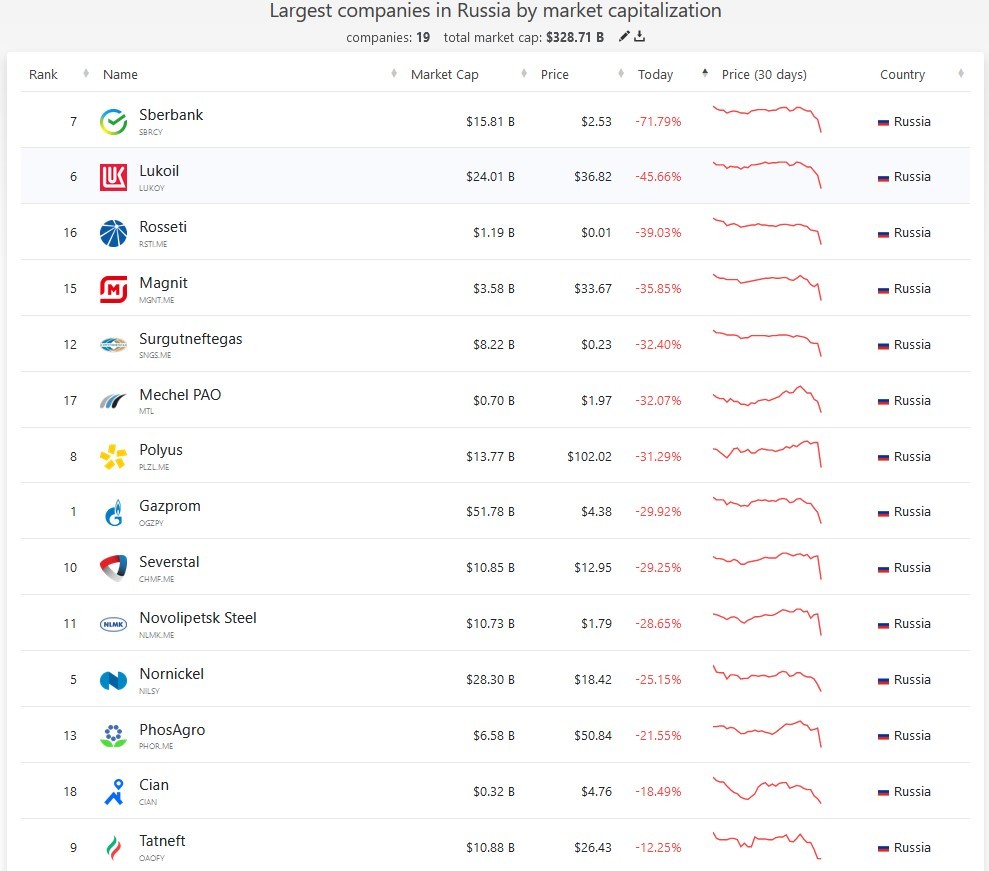Click Sberbank's -71.79% today change
The width and height of the screenshot is (989, 871).
click(x=658, y=122)
